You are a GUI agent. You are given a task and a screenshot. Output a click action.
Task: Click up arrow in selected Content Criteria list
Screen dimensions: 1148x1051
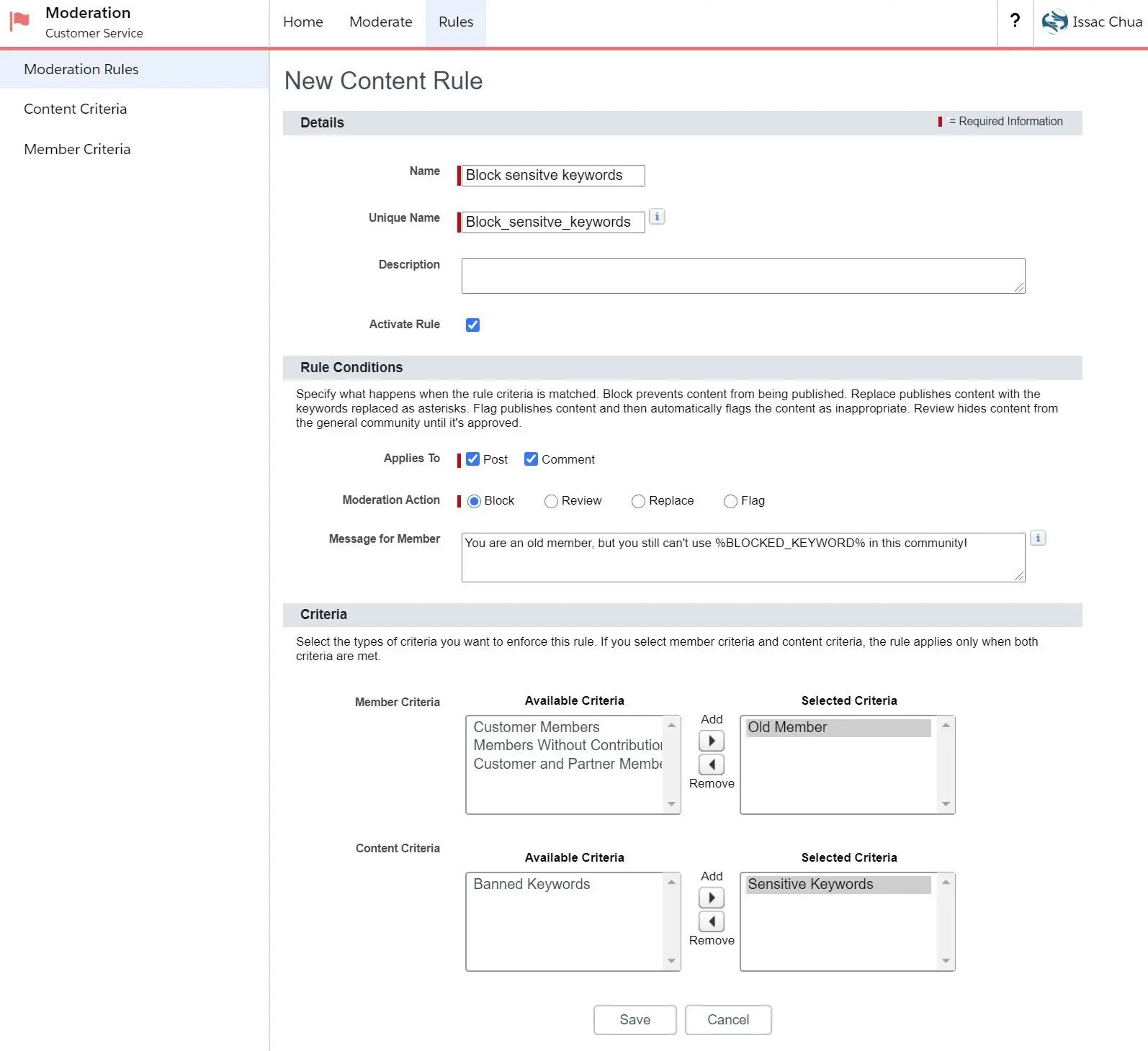[x=946, y=883]
